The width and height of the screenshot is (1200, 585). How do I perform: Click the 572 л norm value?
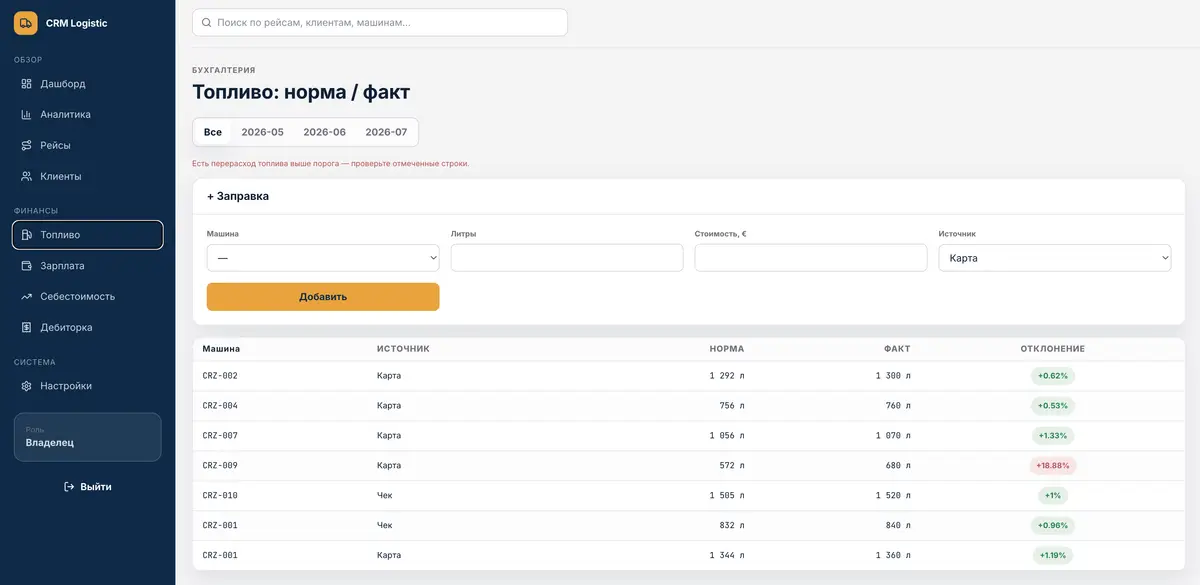(732, 466)
